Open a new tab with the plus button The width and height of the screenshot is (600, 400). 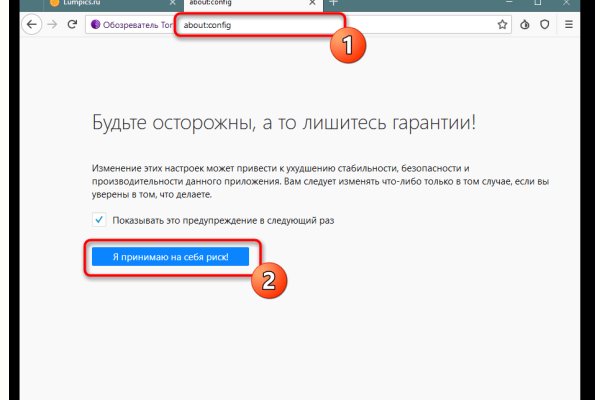334,3
